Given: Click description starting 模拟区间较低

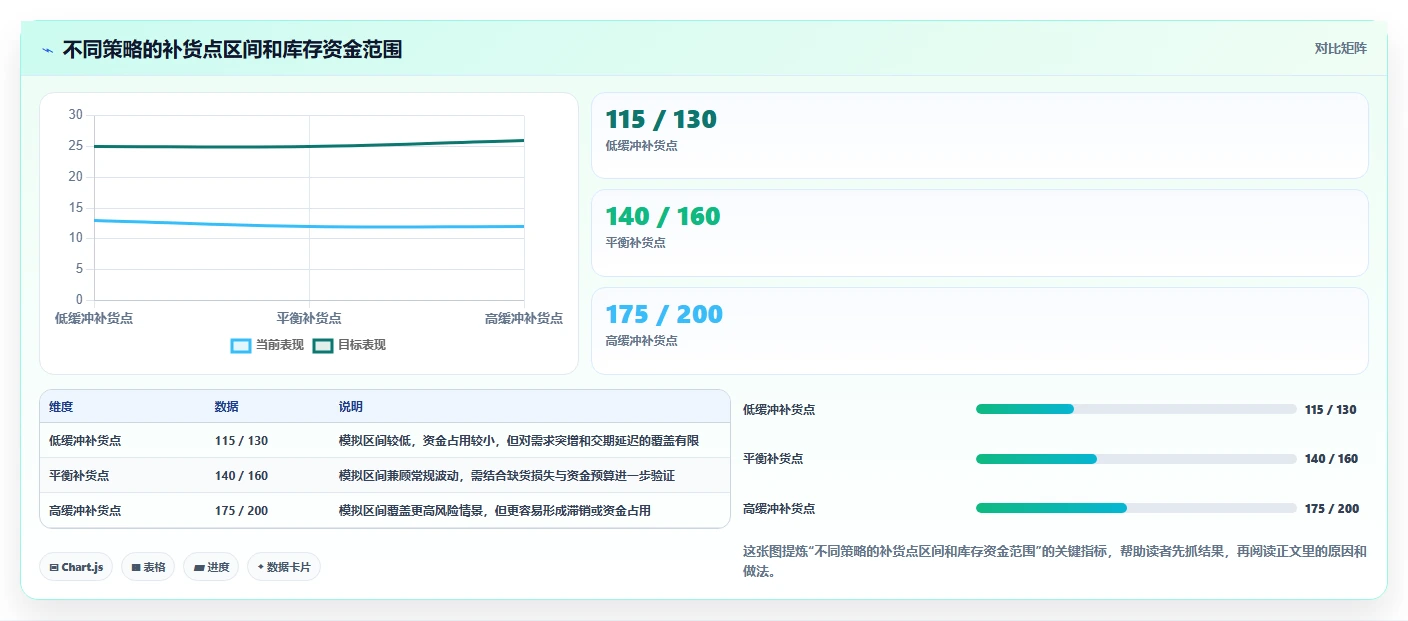Looking at the screenshot, I should tap(518, 440).
